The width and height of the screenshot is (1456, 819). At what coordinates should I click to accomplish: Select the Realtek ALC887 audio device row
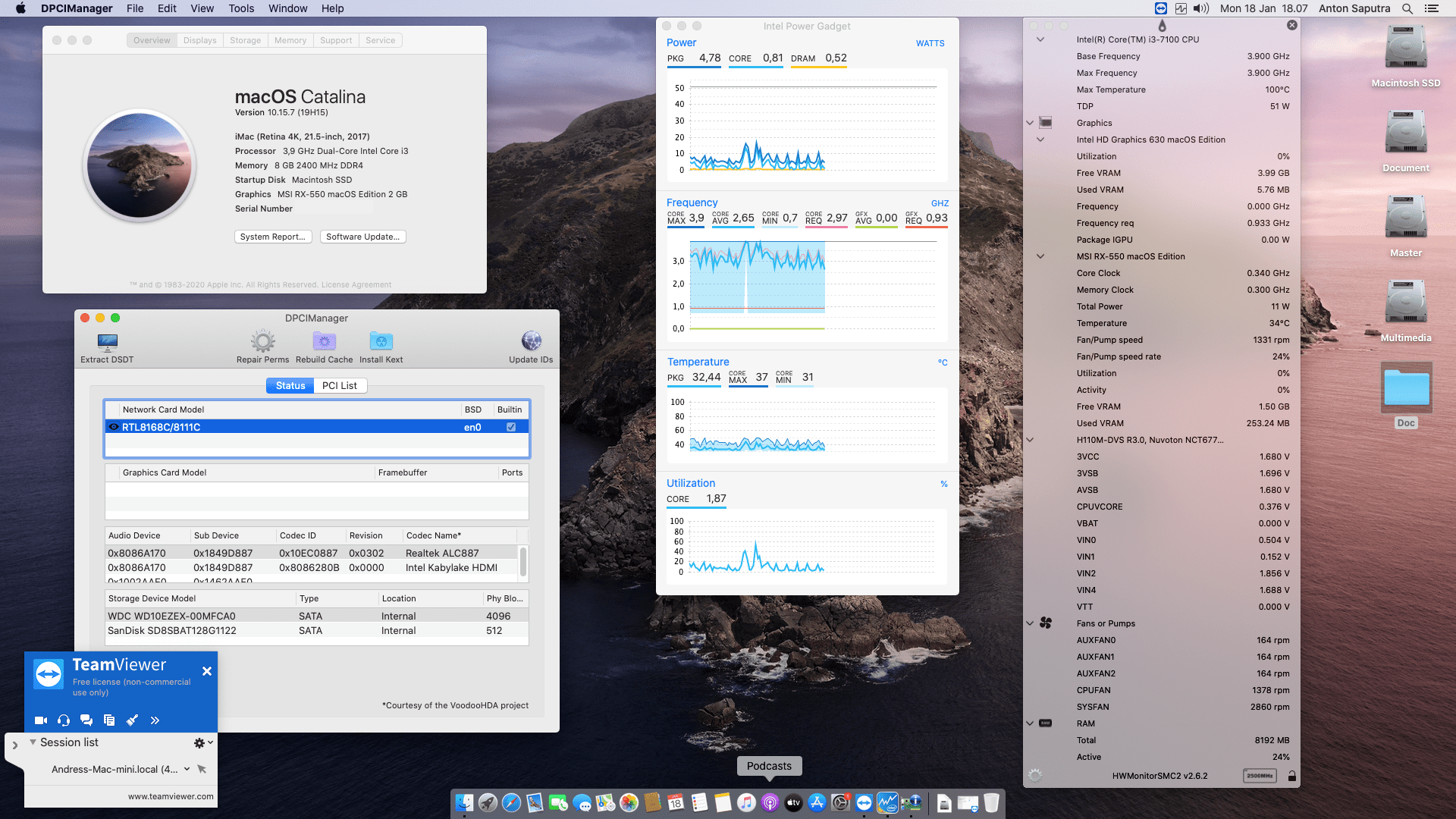(312, 553)
